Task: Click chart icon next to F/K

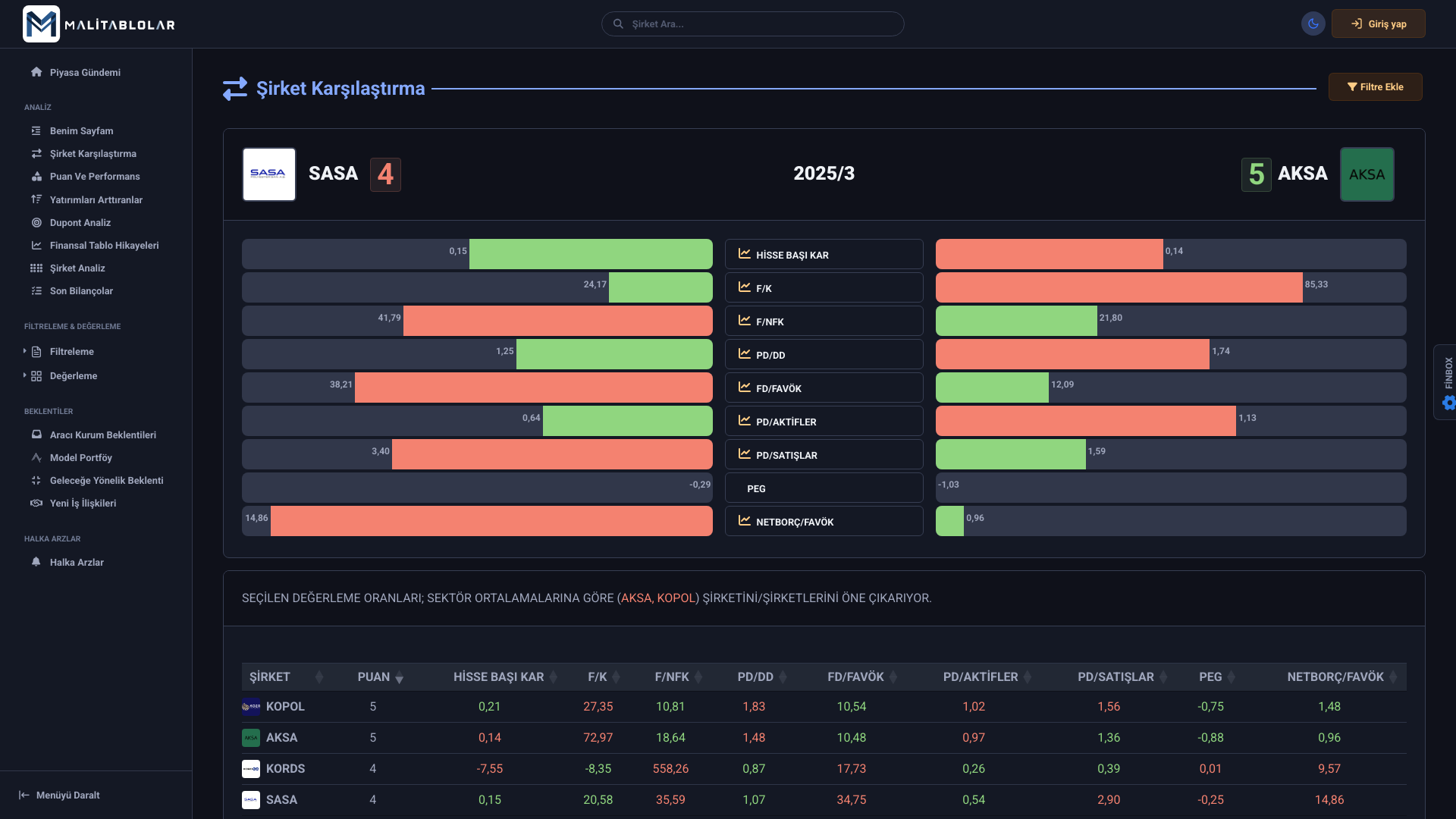Action: pyautogui.click(x=745, y=287)
